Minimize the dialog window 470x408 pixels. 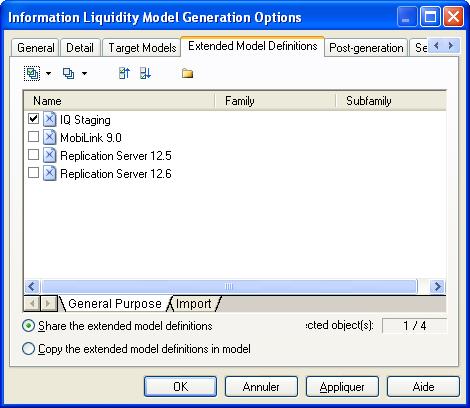[407, 17]
